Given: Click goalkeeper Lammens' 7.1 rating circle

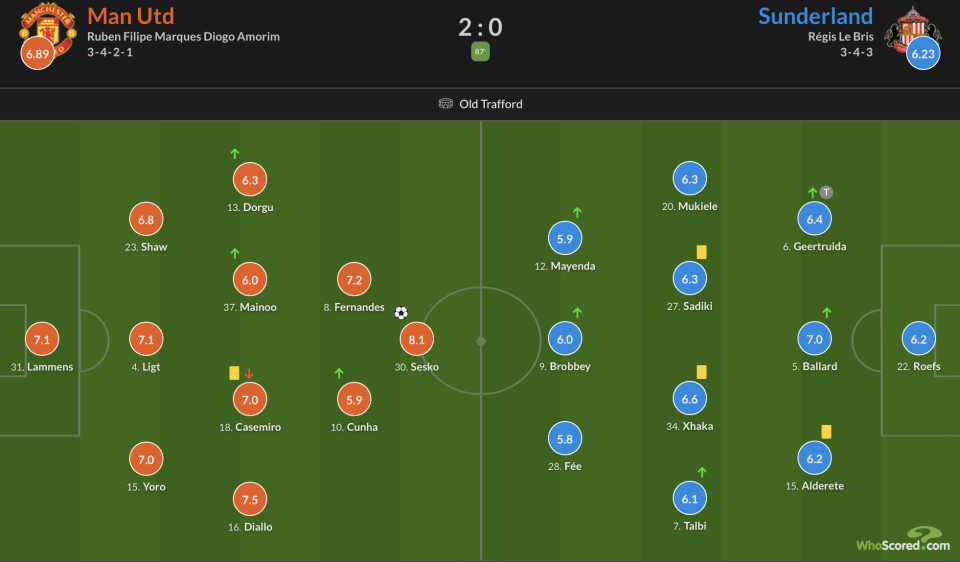Looking at the screenshot, I should click(x=42, y=340).
